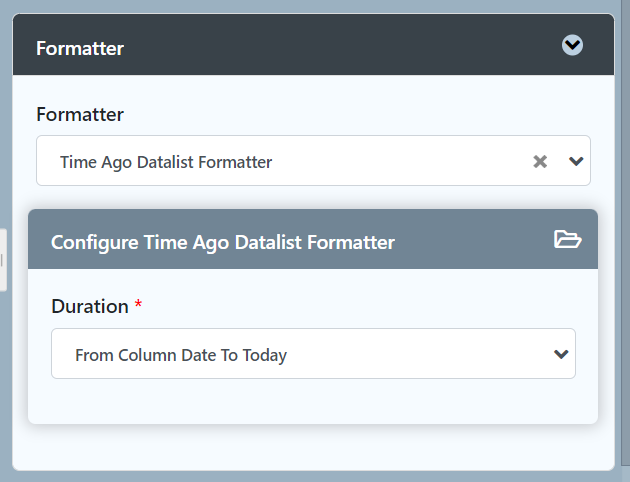The width and height of the screenshot is (630, 482).
Task: Open the folder icon in the Configure header
Action: 567,239
